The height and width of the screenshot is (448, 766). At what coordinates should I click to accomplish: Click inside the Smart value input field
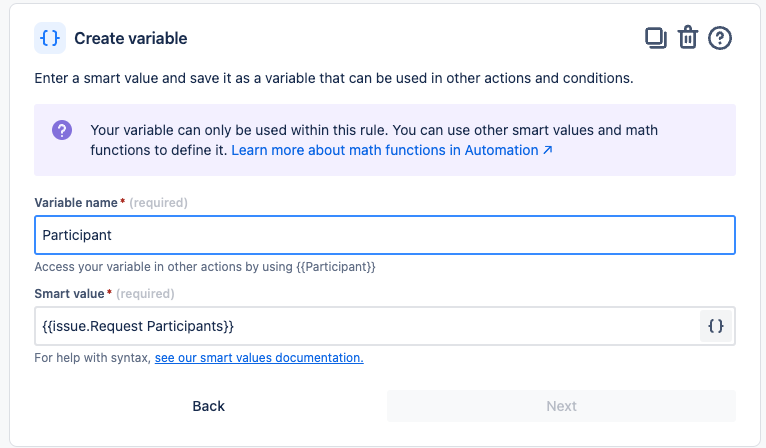click(x=365, y=326)
